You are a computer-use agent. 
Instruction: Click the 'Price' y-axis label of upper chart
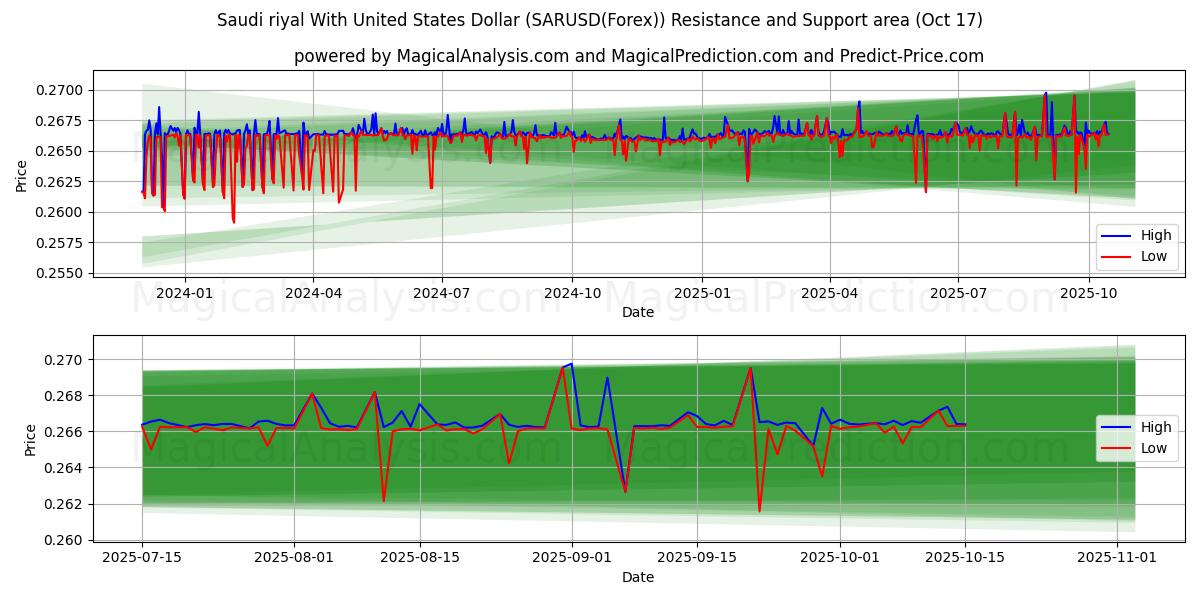22,175
